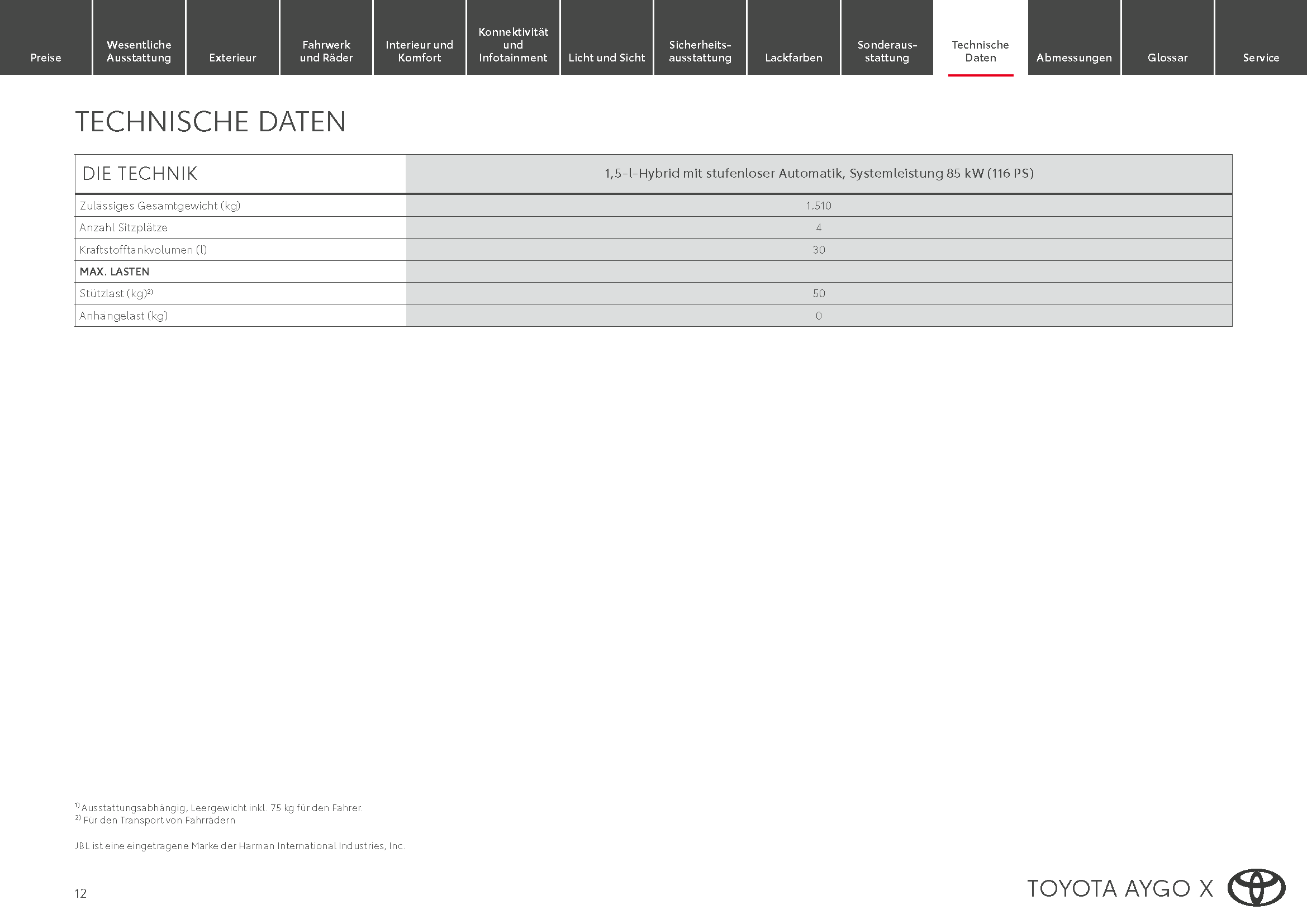This screenshot has height=924, width=1307.
Task: View the Lackfarben tab
Action: pyautogui.click(x=793, y=57)
